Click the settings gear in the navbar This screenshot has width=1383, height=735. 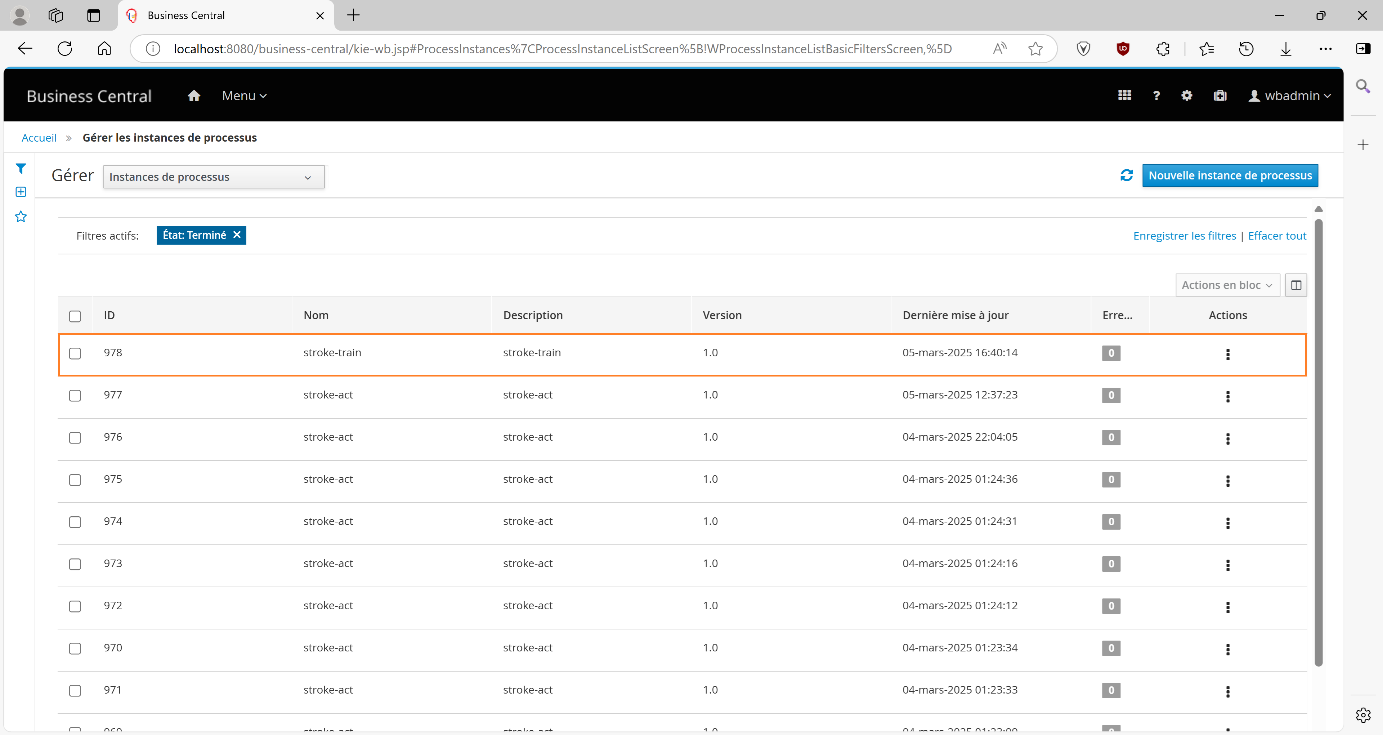pyautogui.click(x=1187, y=95)
